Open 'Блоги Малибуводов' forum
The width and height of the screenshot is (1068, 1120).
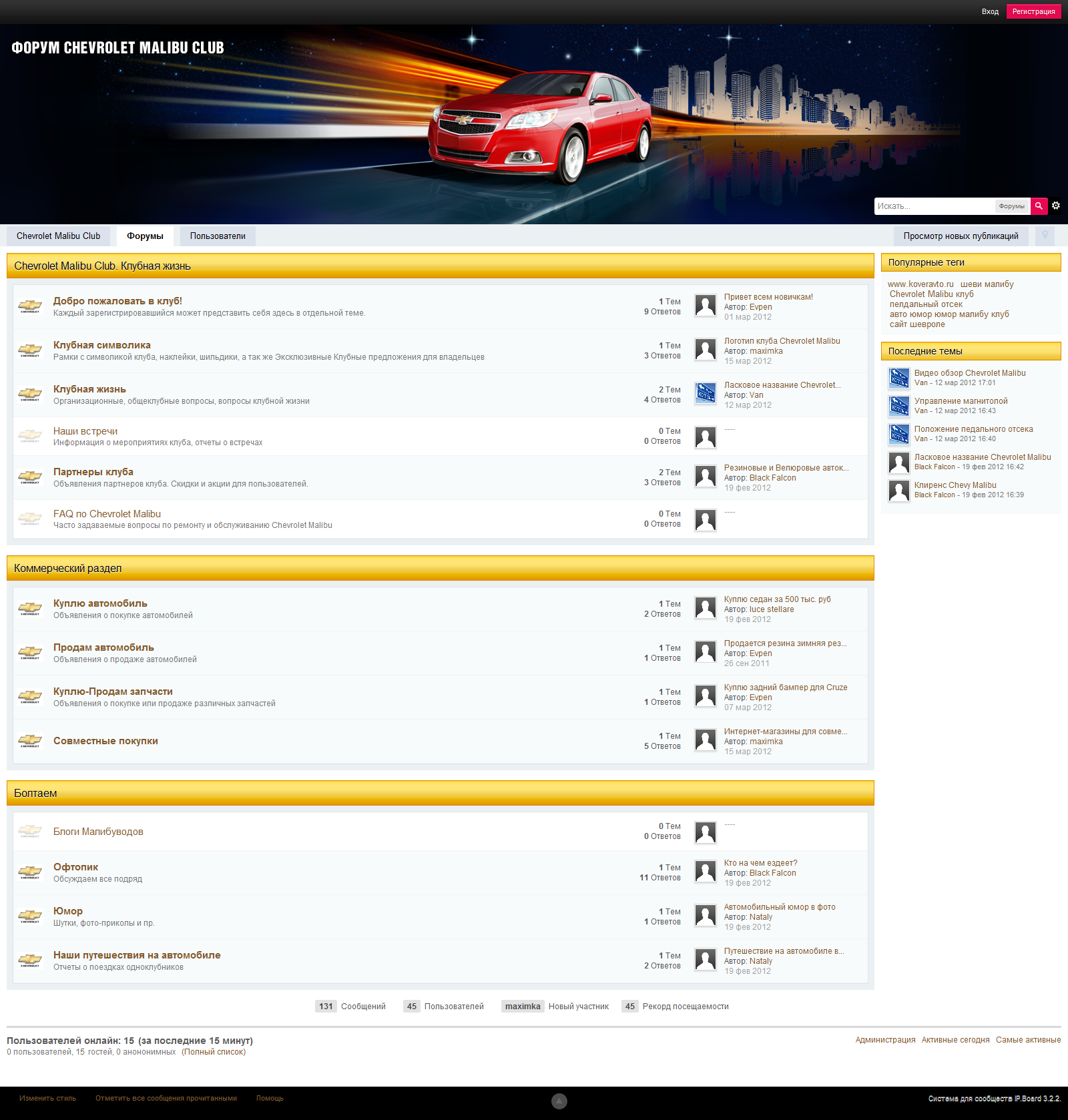tap(98, 832)
